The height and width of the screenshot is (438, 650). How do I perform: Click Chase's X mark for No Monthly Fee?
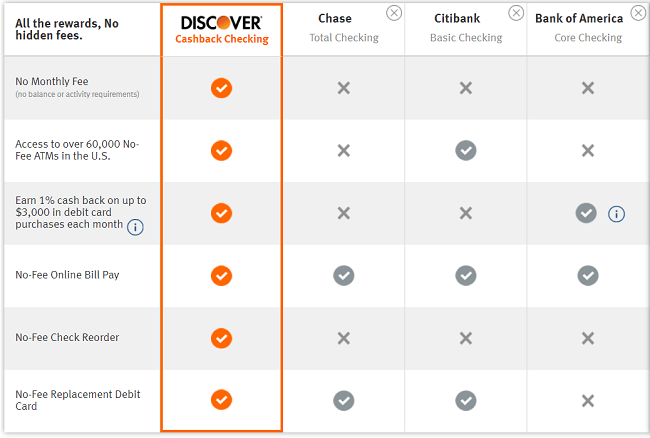343,88
